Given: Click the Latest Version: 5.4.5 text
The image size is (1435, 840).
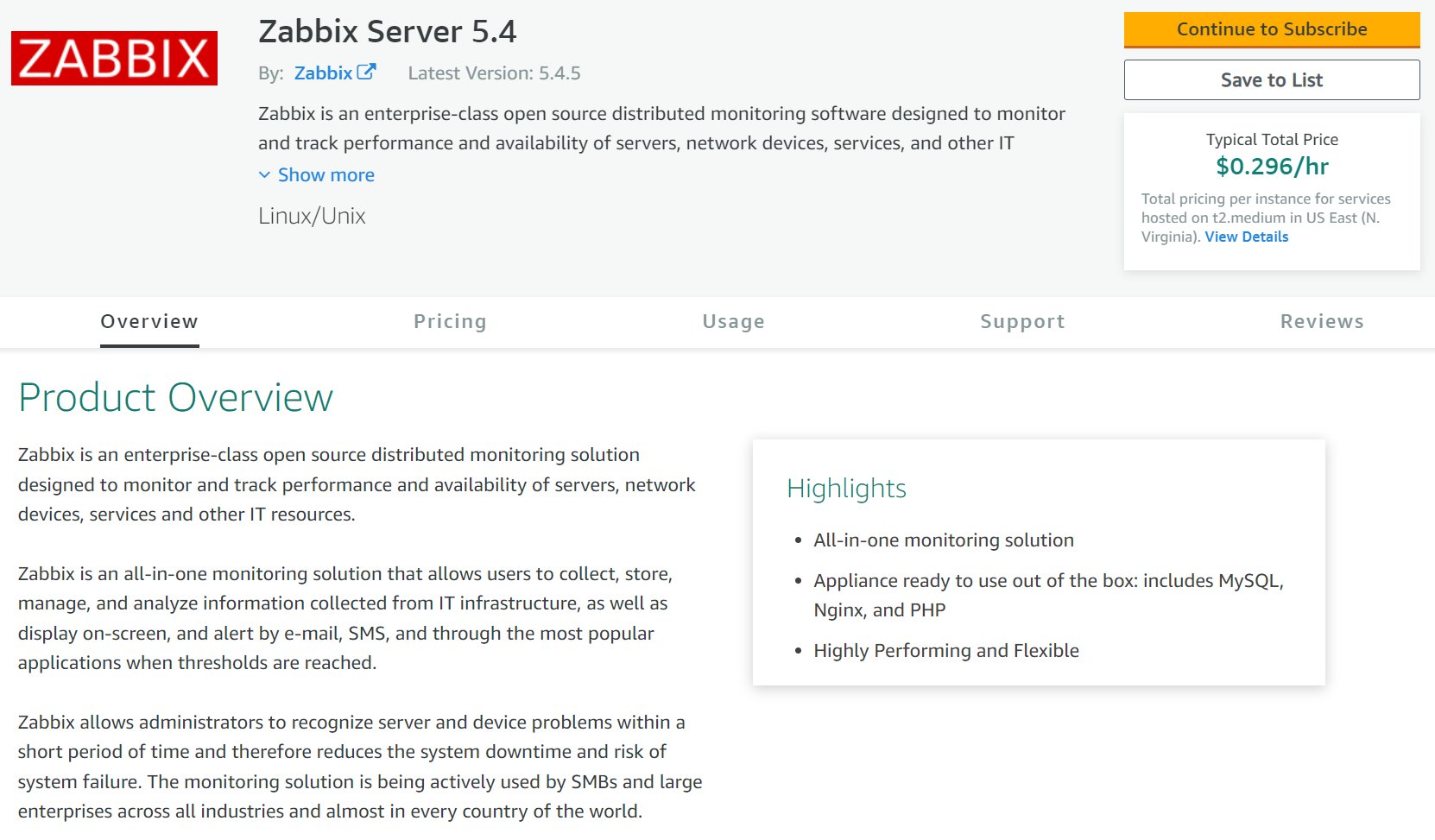Looking at the screenshot, I should point(494,73).
